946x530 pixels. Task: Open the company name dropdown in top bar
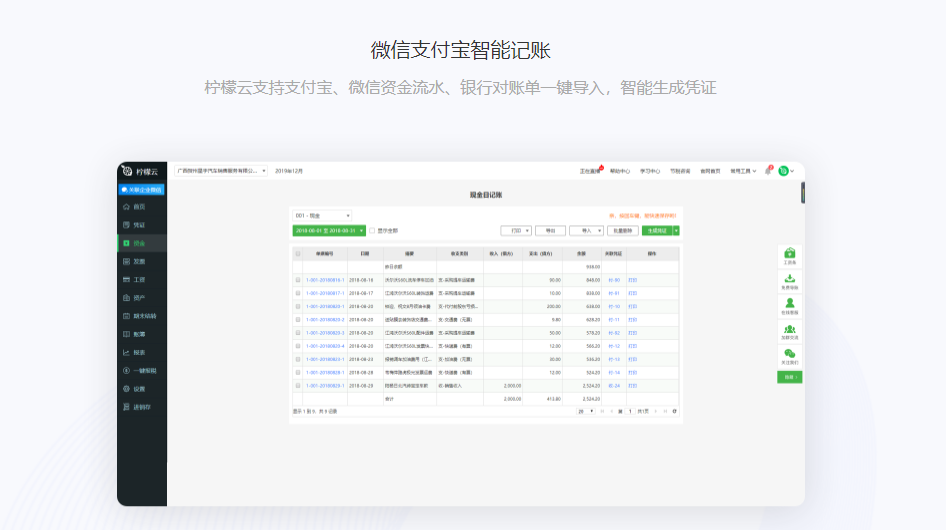pos(221,171)
